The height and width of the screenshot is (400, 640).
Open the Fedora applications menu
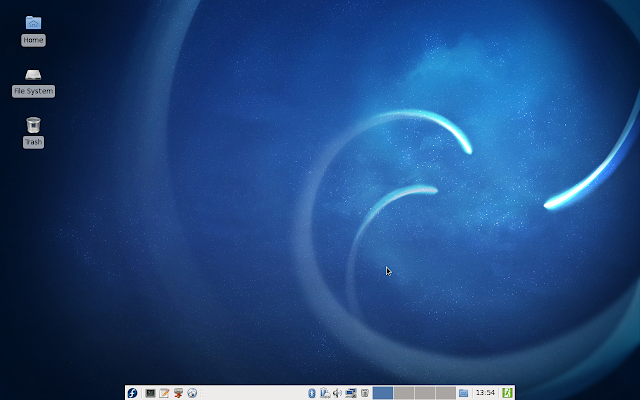pos(132,393)
